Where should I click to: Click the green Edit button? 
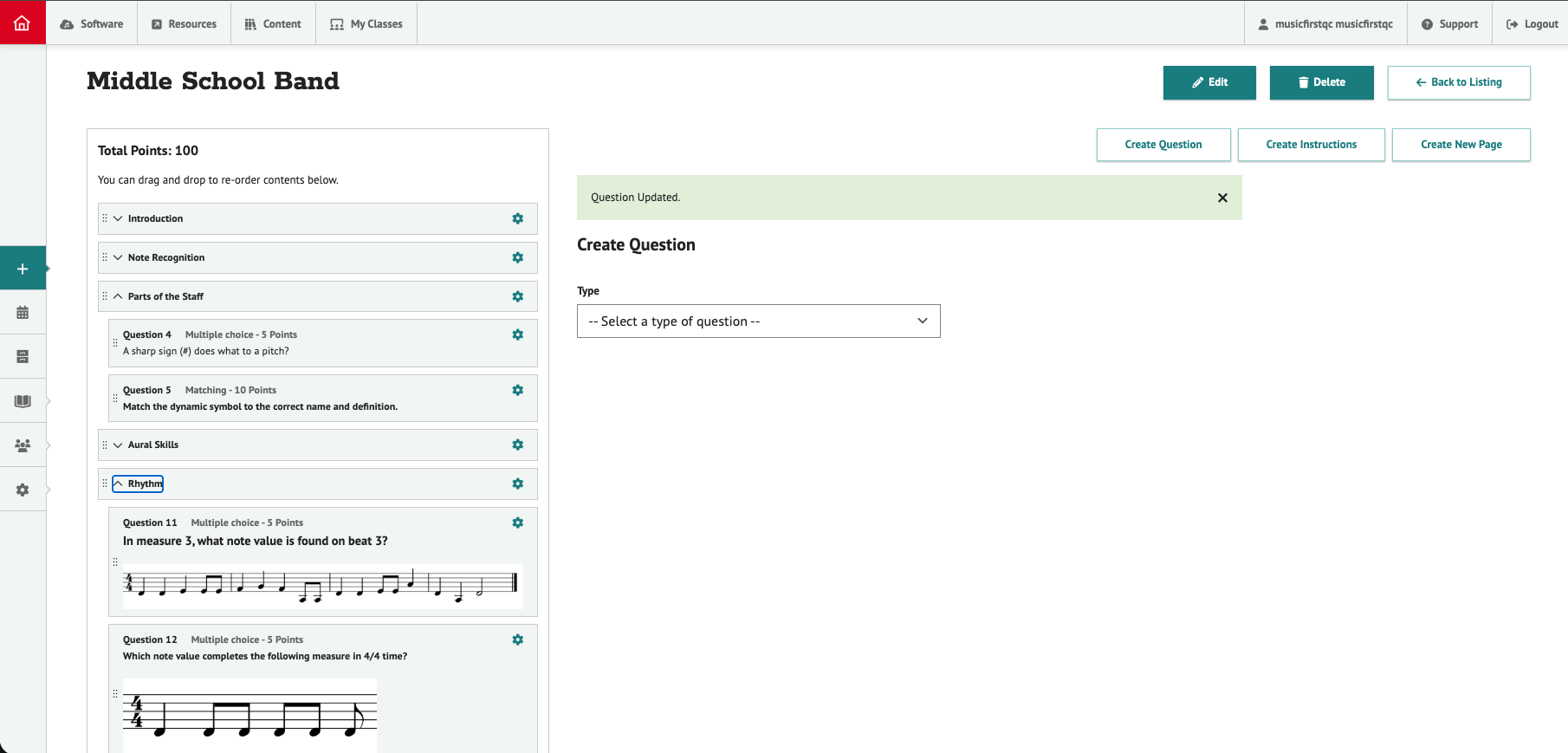click(x=1209, y=82)
